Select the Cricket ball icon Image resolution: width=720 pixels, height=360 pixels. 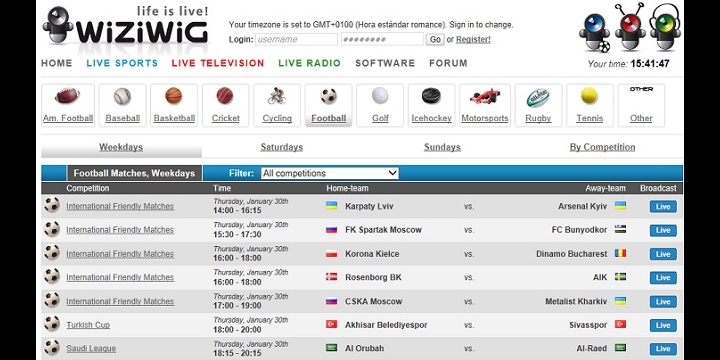[225, 96]
